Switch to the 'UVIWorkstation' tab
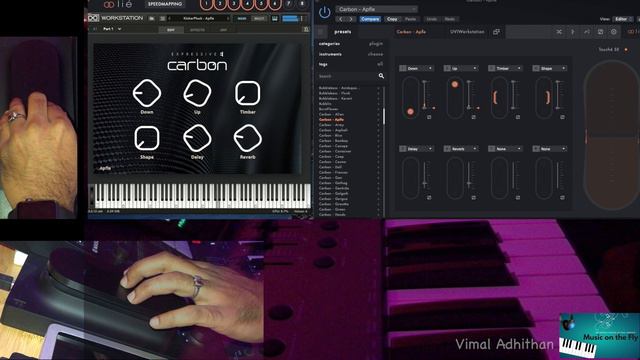640x360 pixels. 467,32
